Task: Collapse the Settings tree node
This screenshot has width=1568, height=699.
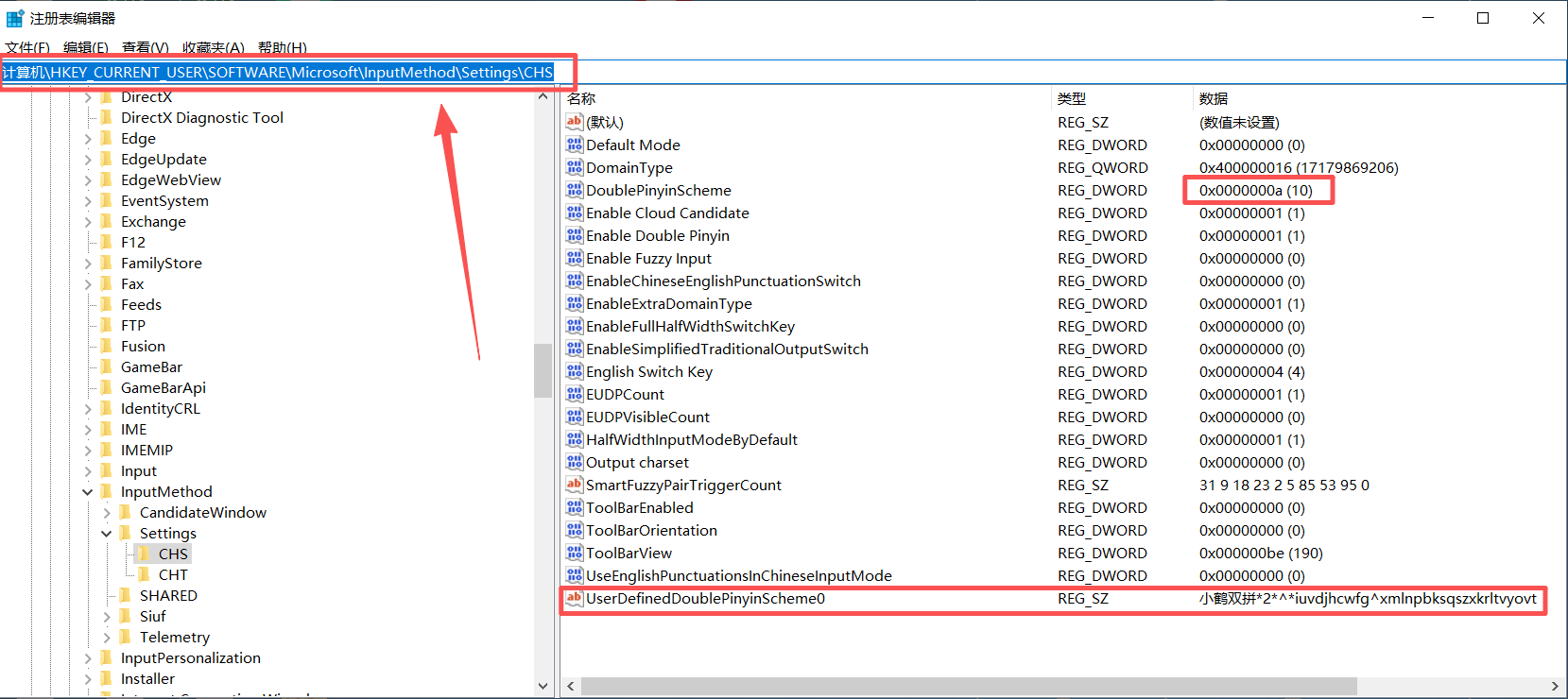Action: coord(107,534)
